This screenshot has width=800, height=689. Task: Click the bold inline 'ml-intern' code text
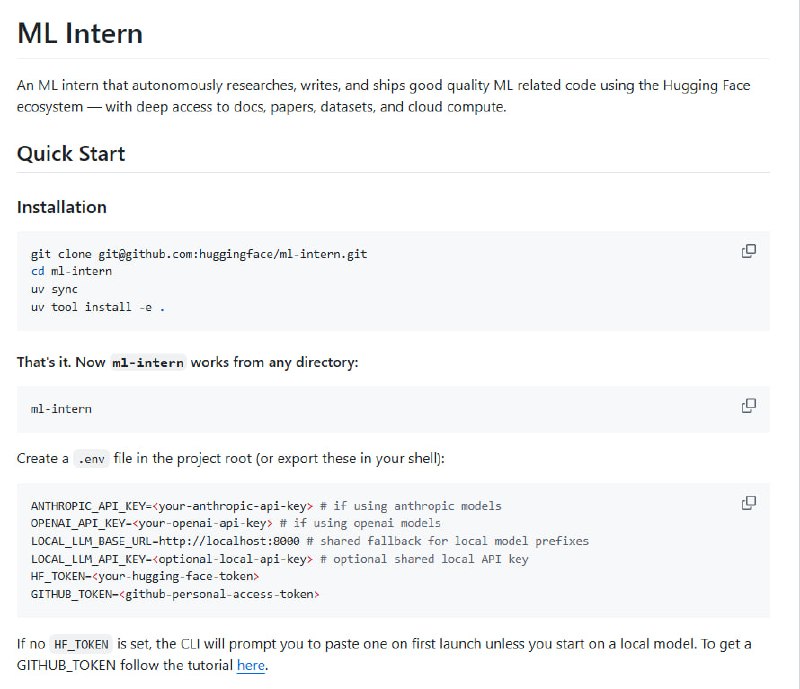[x=148, y=362]
